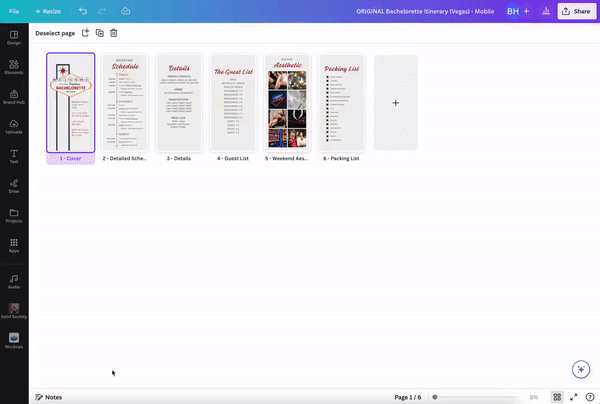
Task: Open the Magic assistant sparkle button
Action: 580,369
